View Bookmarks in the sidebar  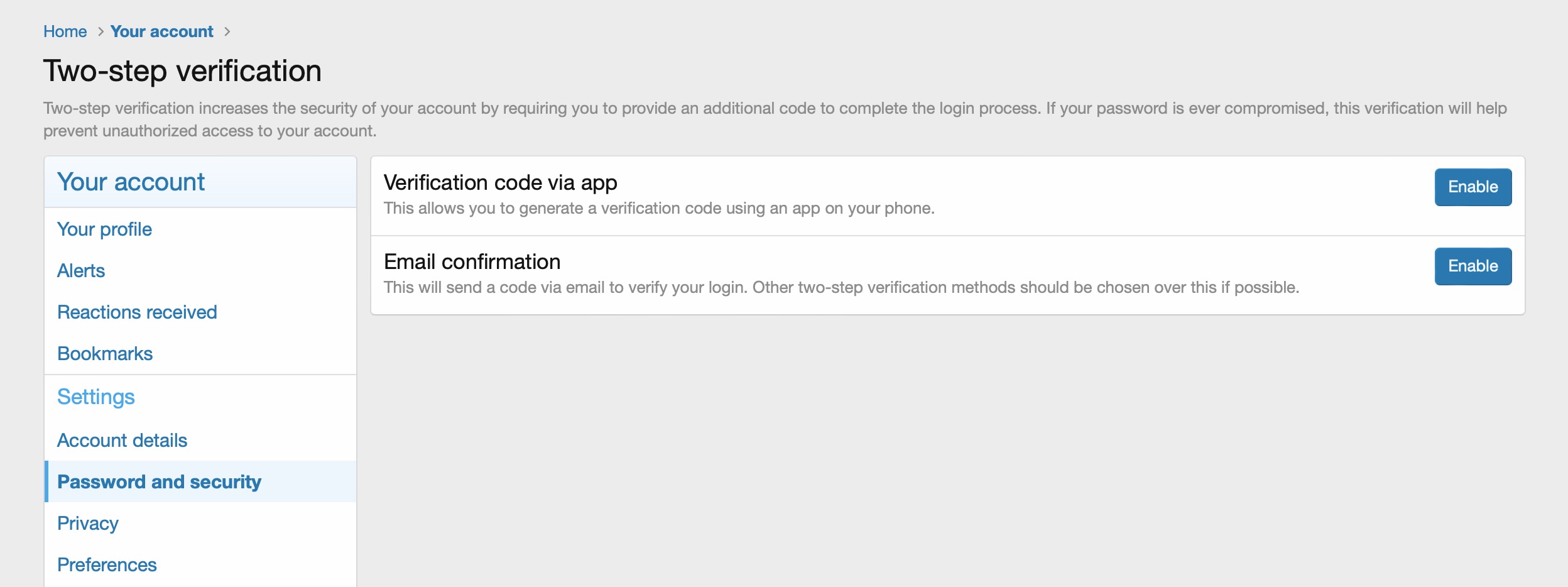[105, 354]
